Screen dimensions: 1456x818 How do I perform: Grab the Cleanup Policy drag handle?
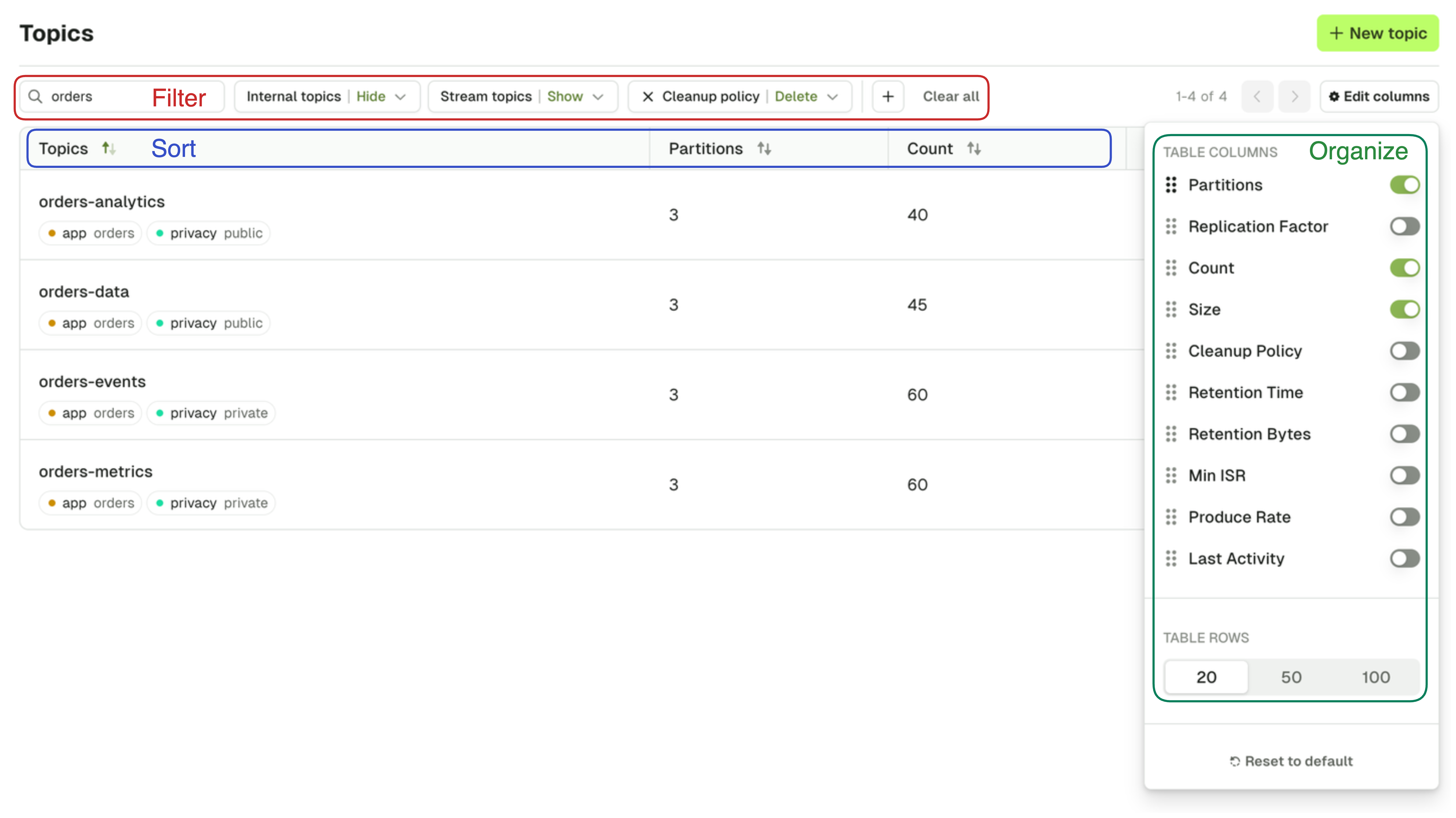point(1171,351)
